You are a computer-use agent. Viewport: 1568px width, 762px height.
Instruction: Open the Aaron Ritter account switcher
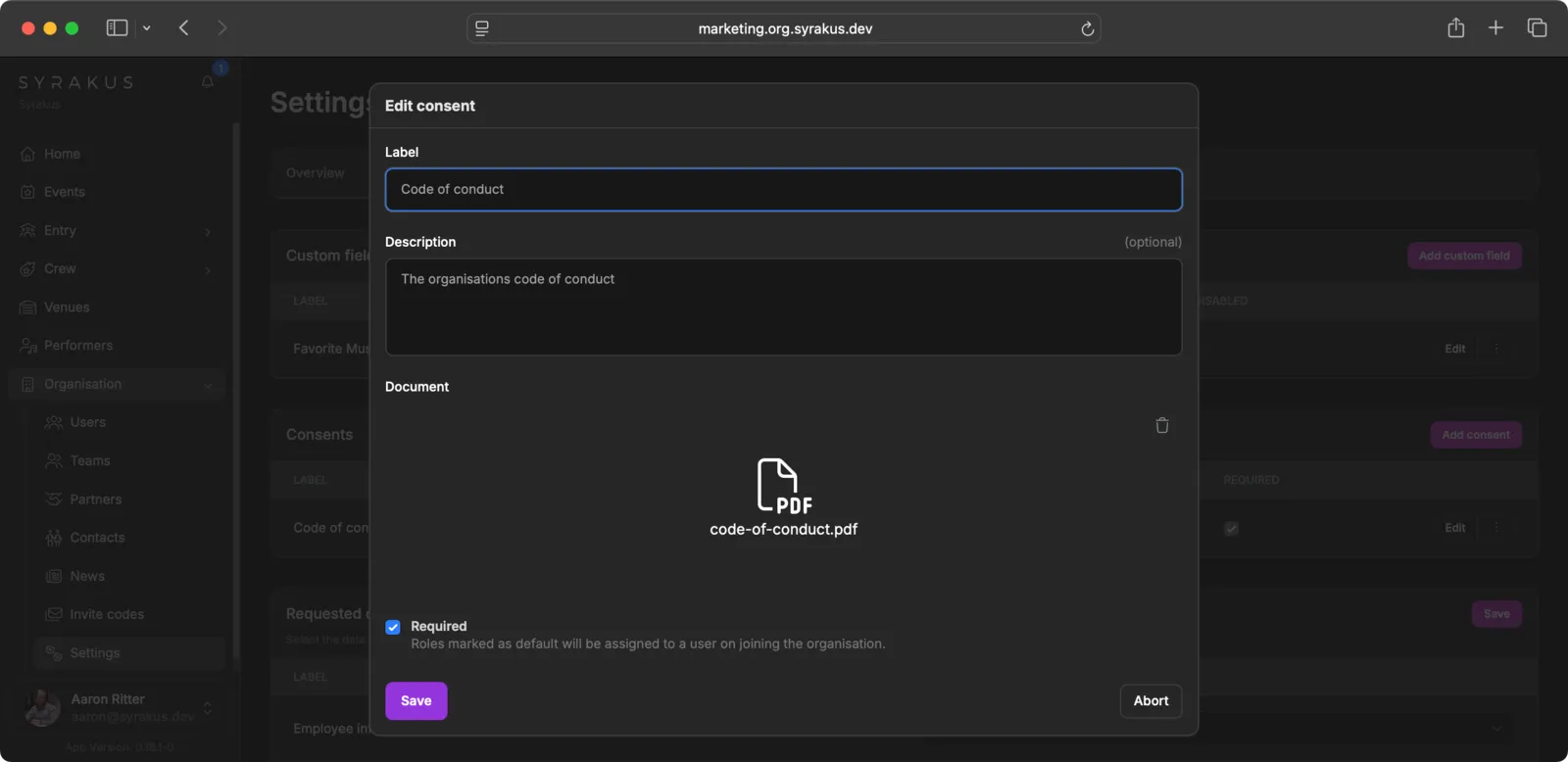pos(207,707)
